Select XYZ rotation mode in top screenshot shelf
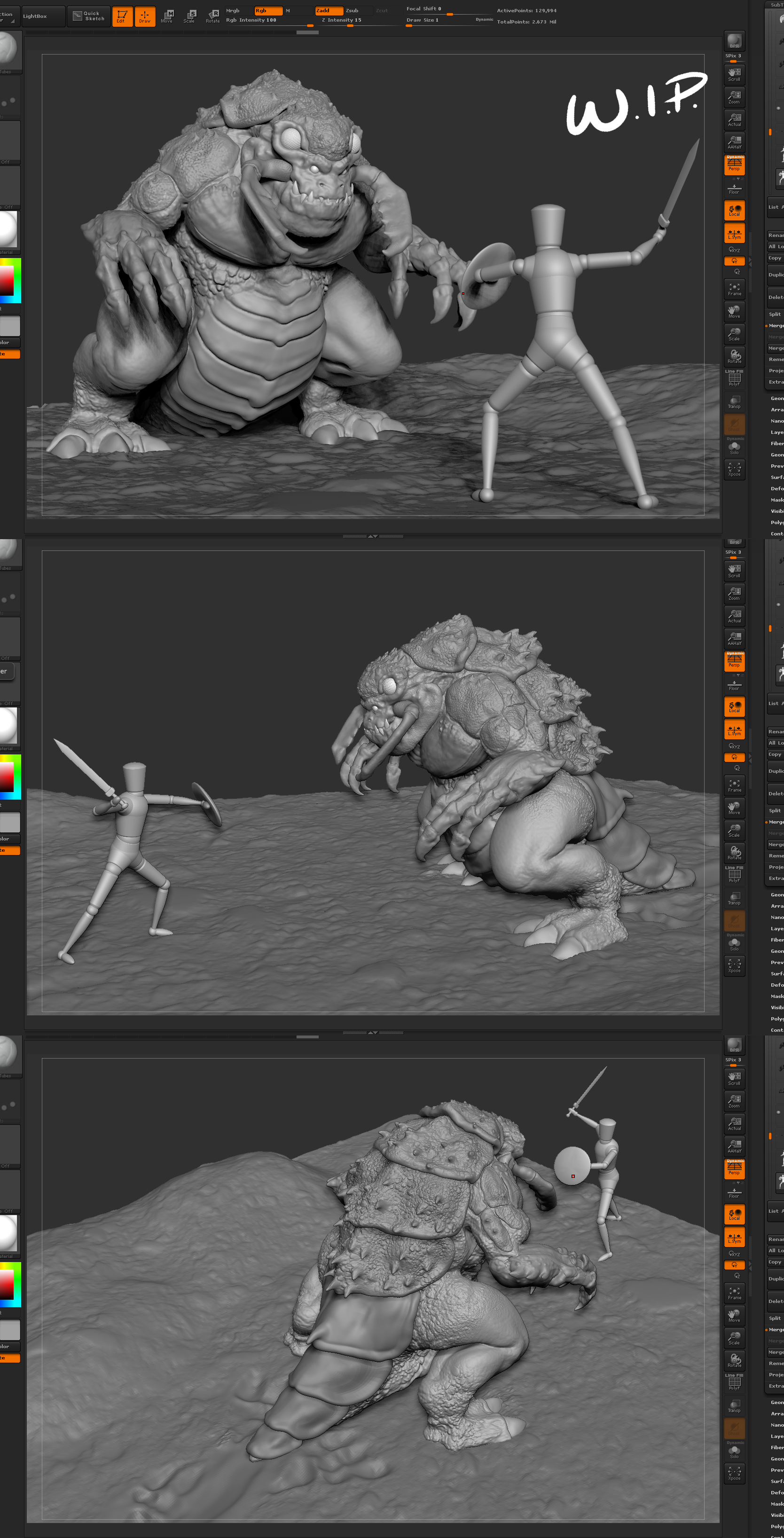The width and height of the screenshot is (784, 1538). tap(735, 250)
